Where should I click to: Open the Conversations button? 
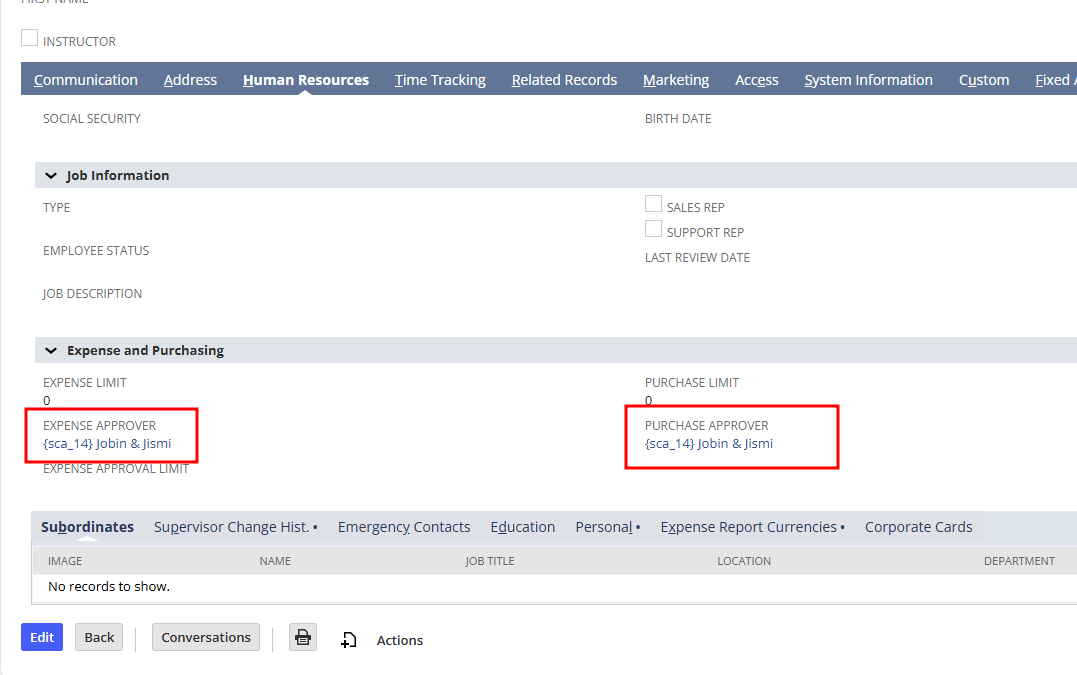(x=206, y=637)
